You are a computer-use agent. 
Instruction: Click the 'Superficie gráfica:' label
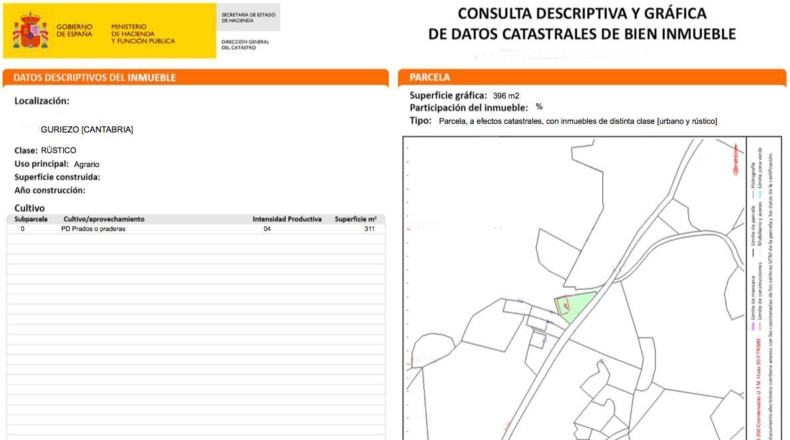pos(448,95)
